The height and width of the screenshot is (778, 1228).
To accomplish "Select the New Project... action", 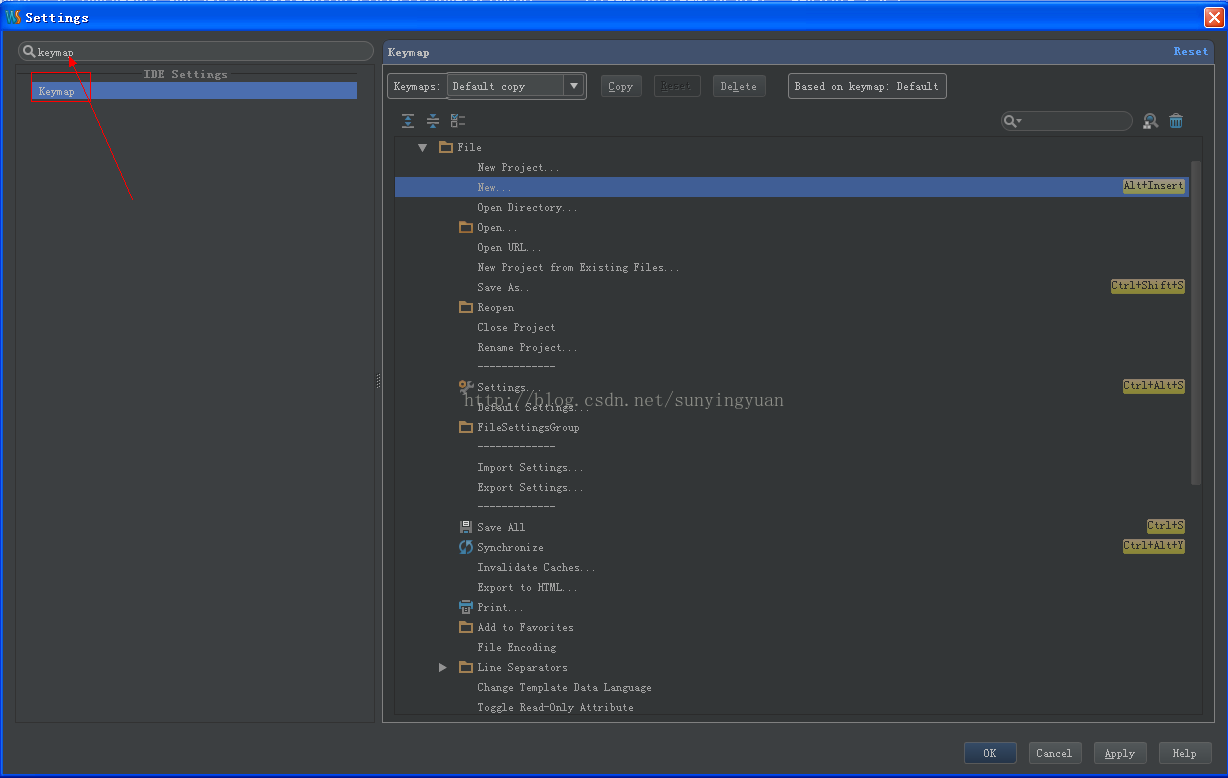I will click(x=518, y=167).
